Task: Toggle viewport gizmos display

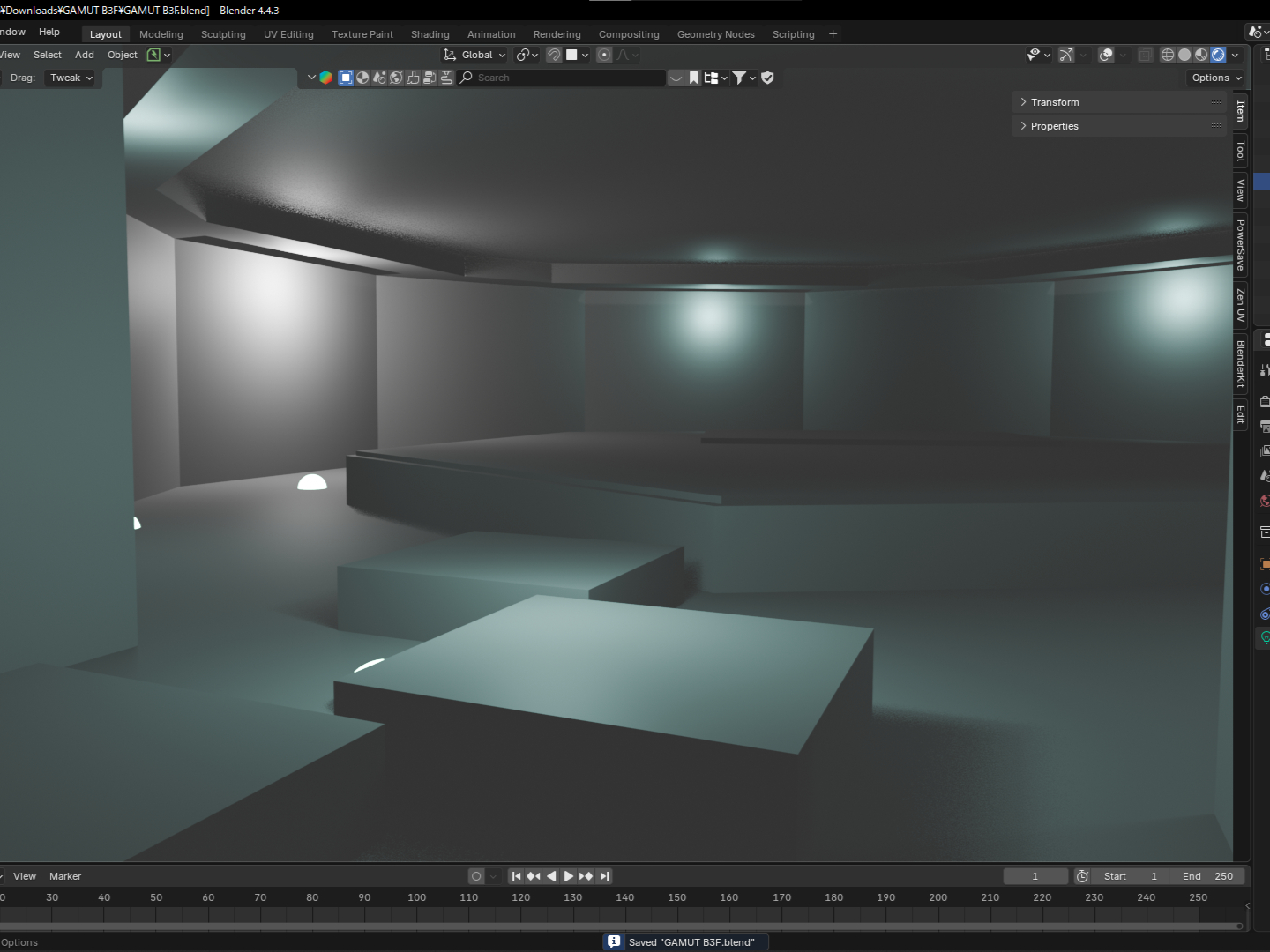Action: pyautogui.click(x=1066, y=55)
